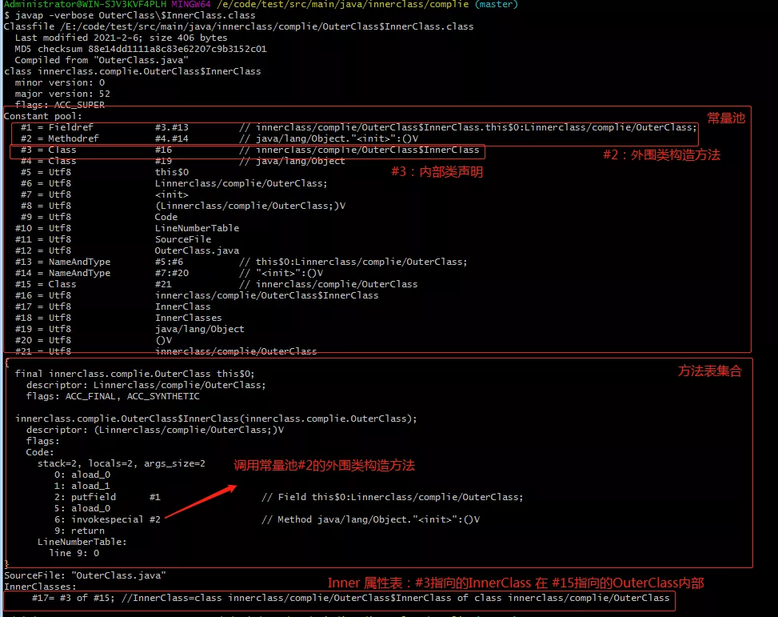Click the '// Method java/lang/Object."<init>":()V' bytecode comment

tap(371, 520)
